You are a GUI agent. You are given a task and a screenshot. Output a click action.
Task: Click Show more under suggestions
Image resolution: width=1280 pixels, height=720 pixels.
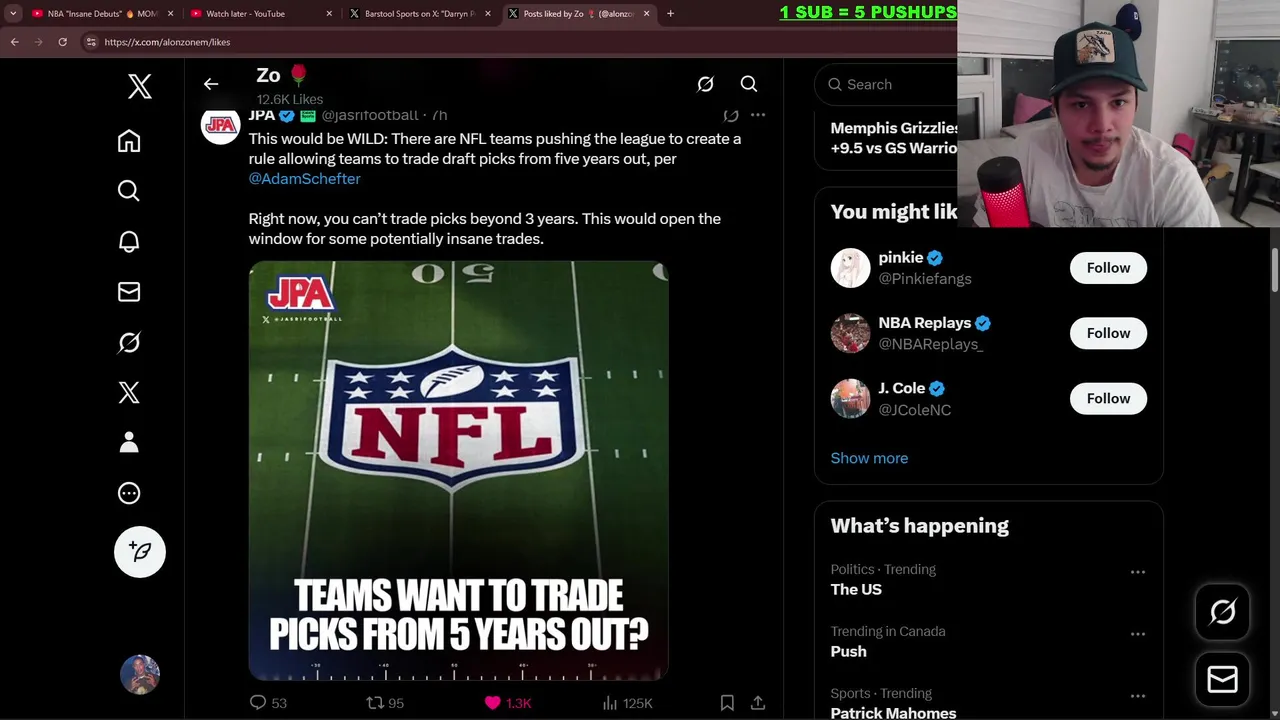point(869,458)
